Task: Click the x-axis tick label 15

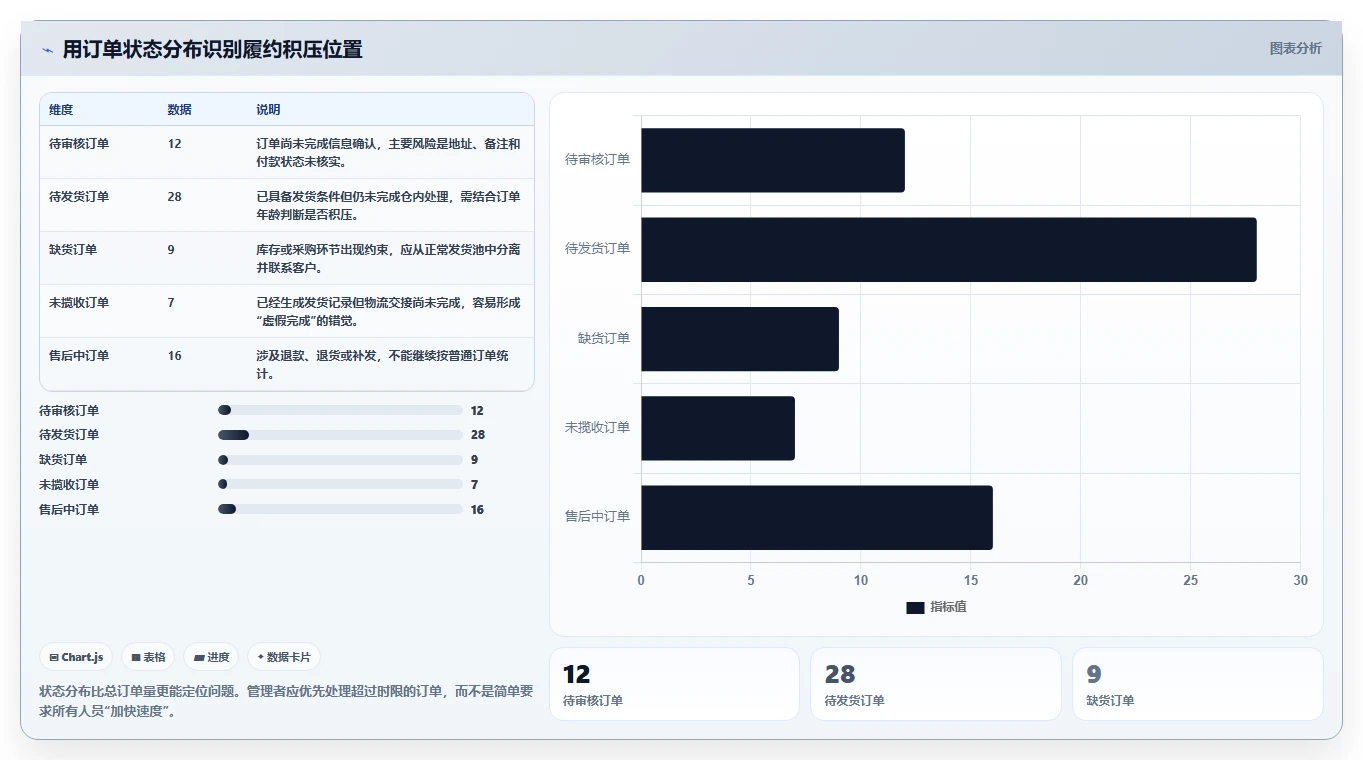Action: pos(970,581)
